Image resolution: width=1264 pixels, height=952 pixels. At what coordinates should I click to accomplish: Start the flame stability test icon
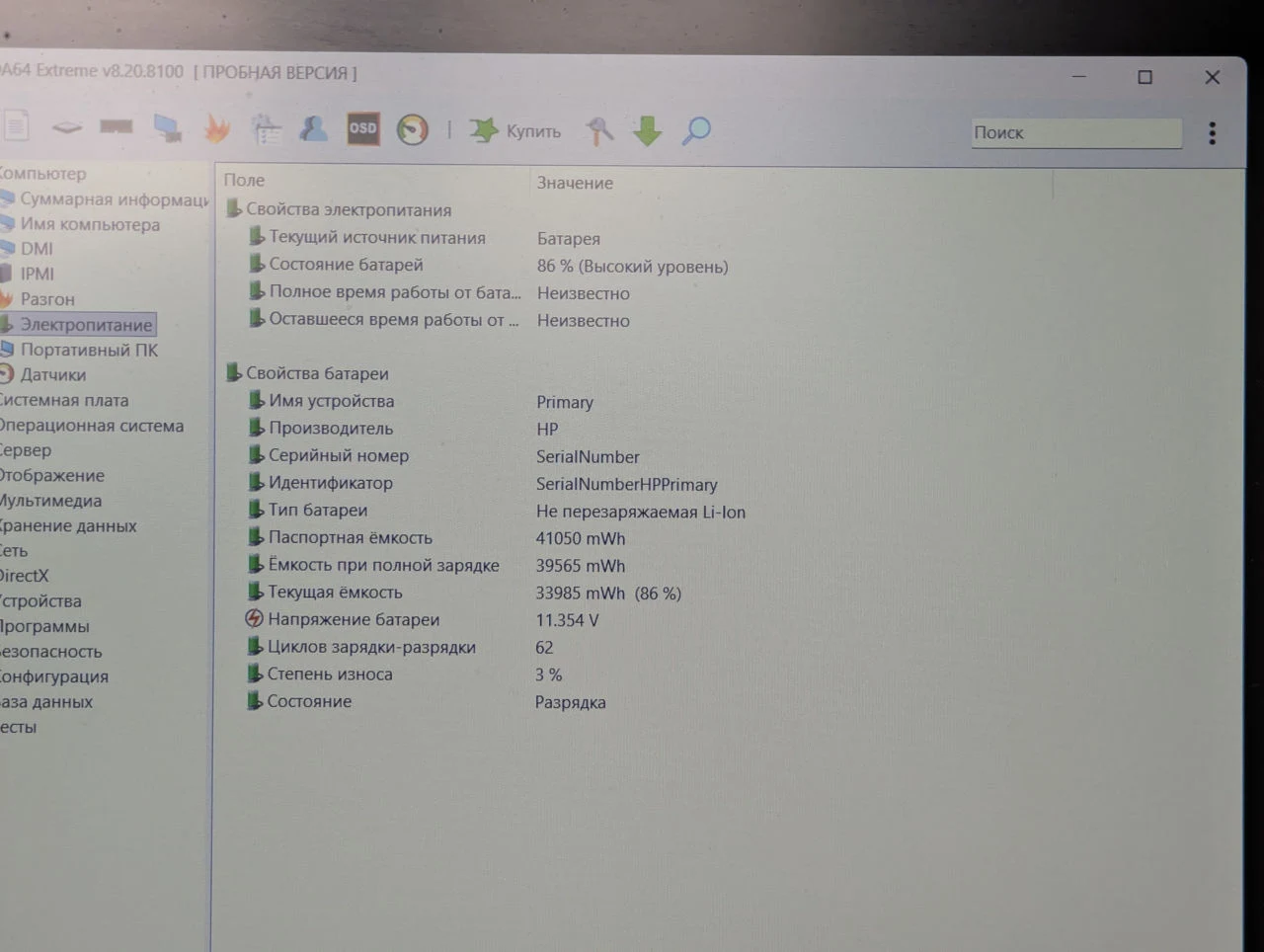[x=216, y=128]
